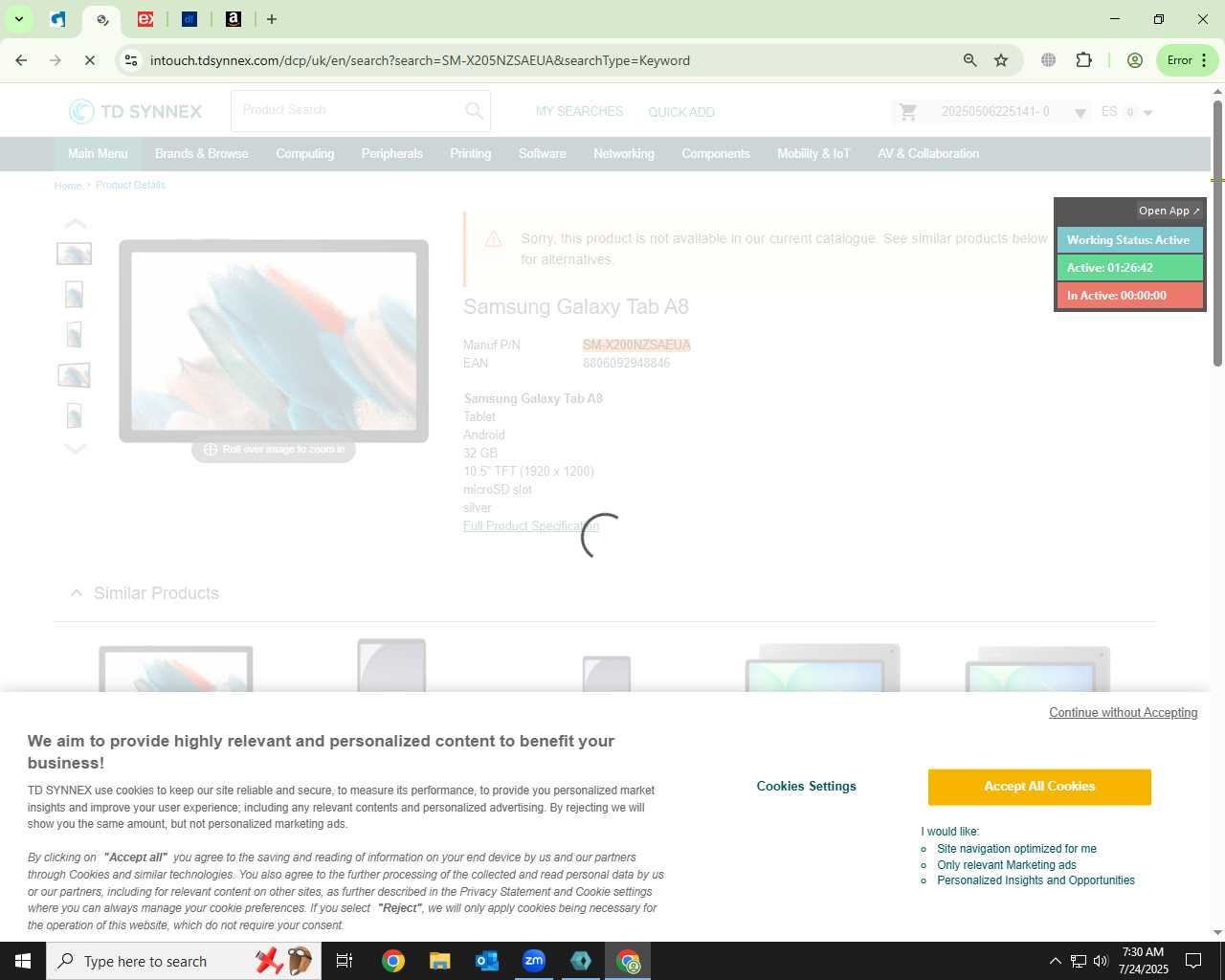
Task: Click the browser zoom magnifier icon
Action: click(x=969, y=60)
